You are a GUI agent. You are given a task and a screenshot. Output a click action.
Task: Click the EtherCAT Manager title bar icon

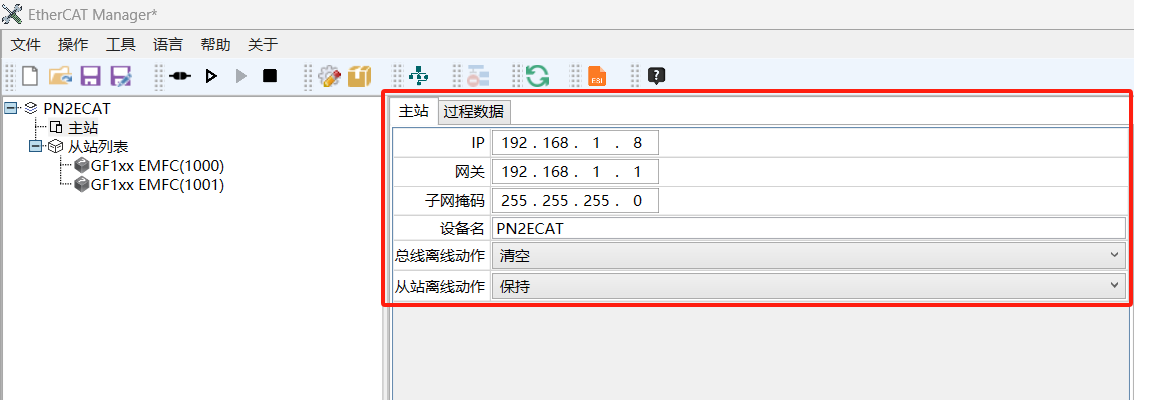click(x=12, y=13)
